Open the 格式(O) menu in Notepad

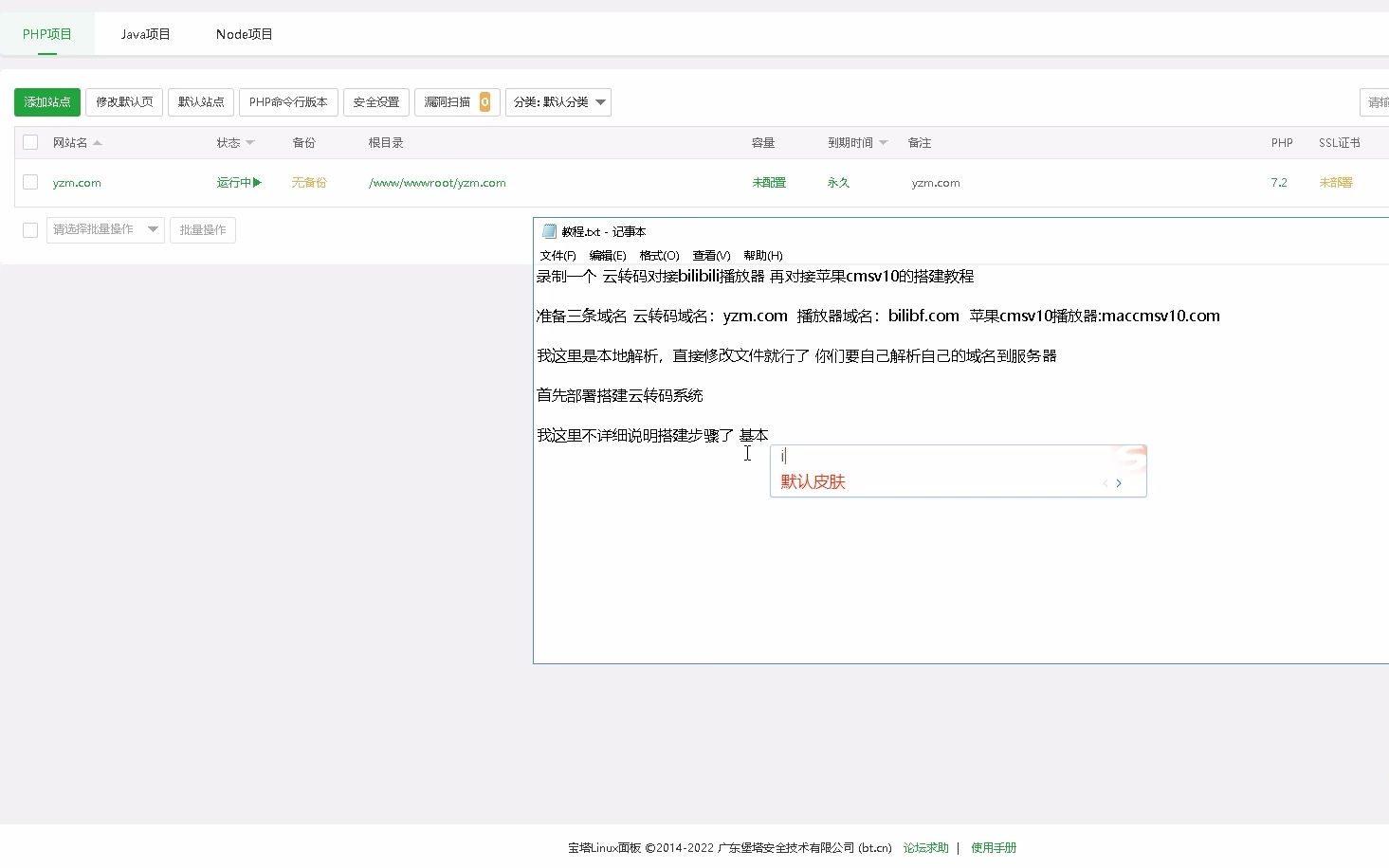click(659, 256)
